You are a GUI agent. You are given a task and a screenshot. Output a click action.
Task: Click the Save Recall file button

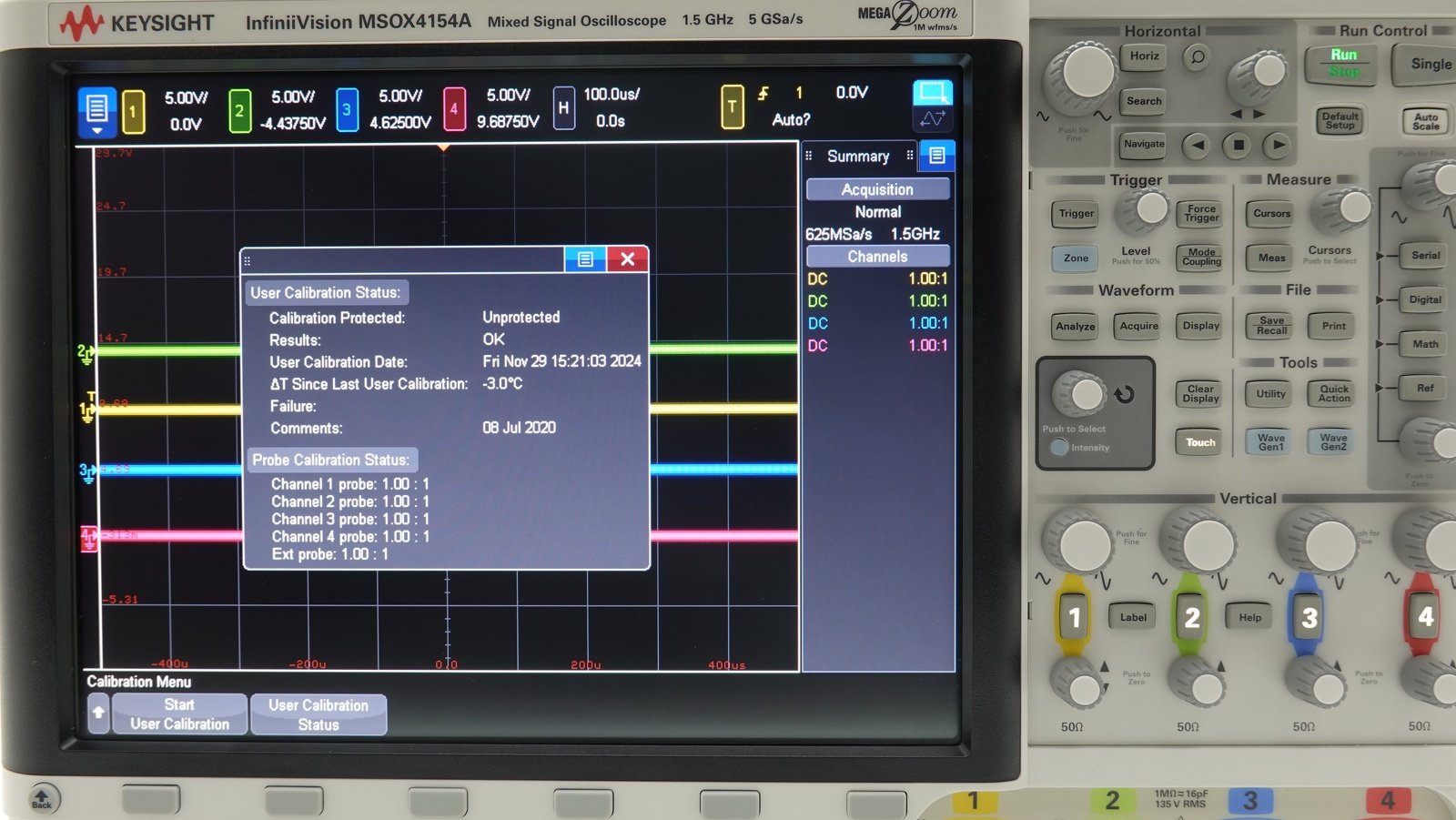[1271, 326]
